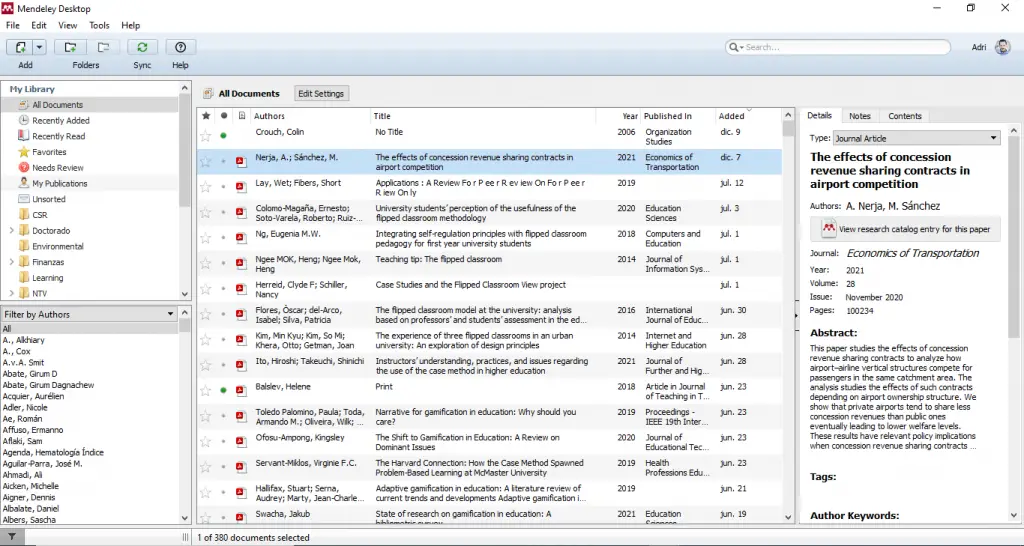Click the remove folder icon
Image resolution: width=1024 pixels, height=546 pixels.
click(103, 47)
